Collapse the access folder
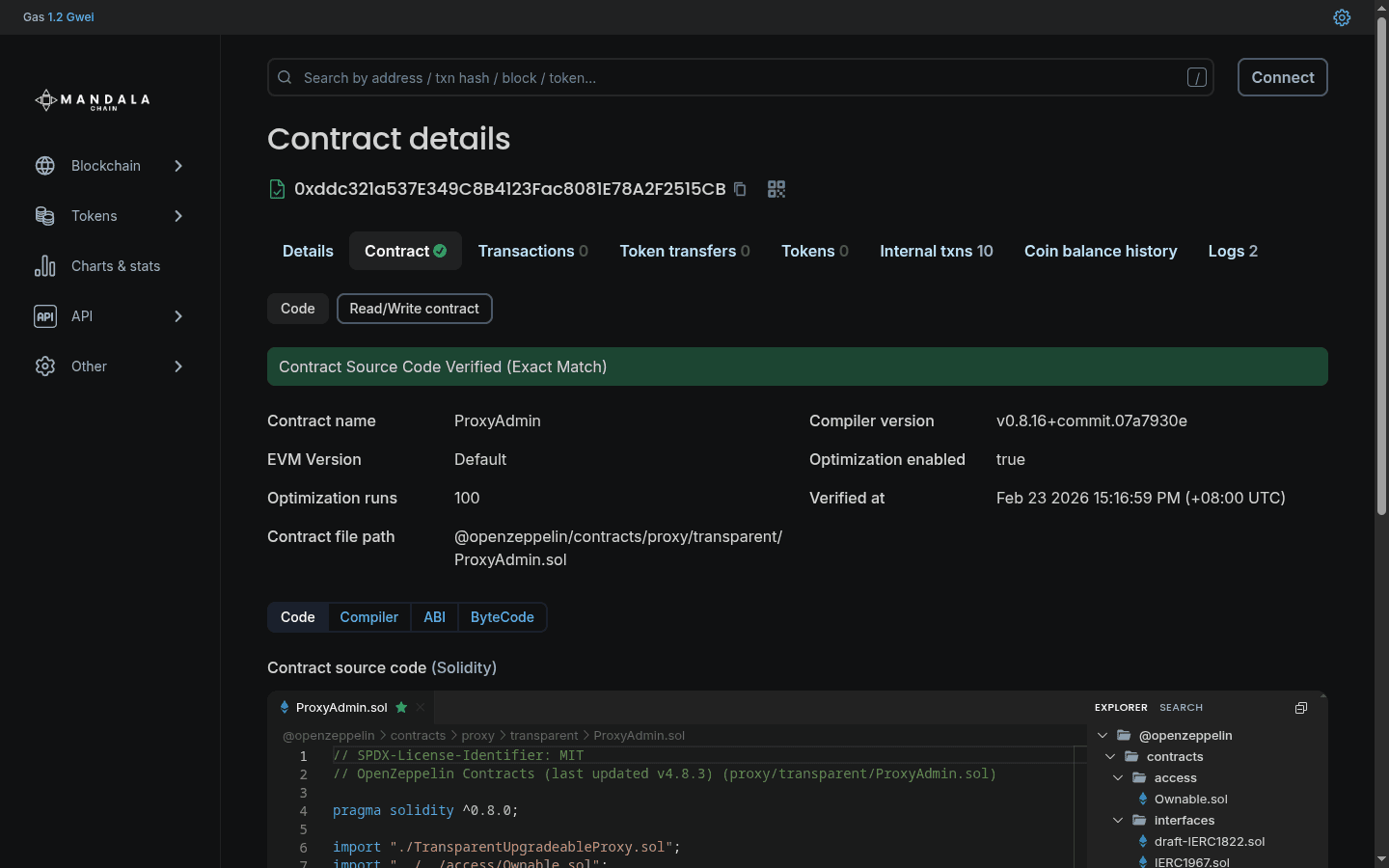This screenshot has height=868, width=1389. coord(1118,777)
